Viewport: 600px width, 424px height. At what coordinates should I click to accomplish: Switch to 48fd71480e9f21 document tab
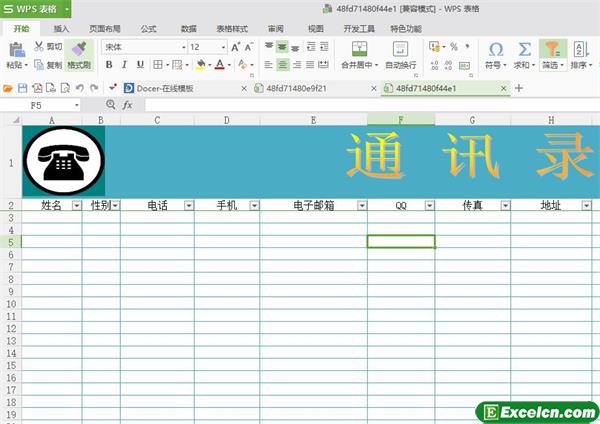297,88
